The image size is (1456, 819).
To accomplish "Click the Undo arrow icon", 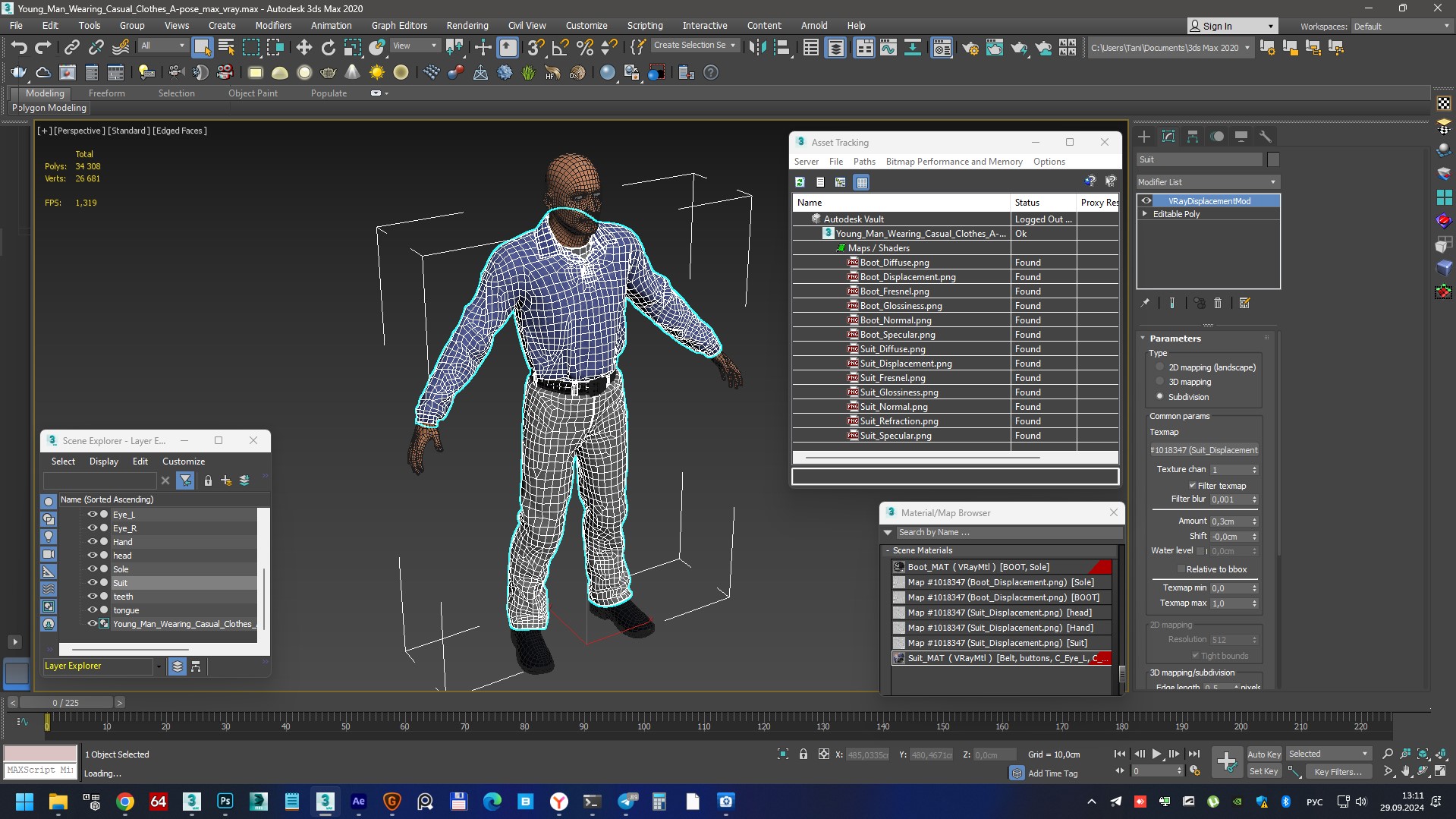I will point(18,48).
